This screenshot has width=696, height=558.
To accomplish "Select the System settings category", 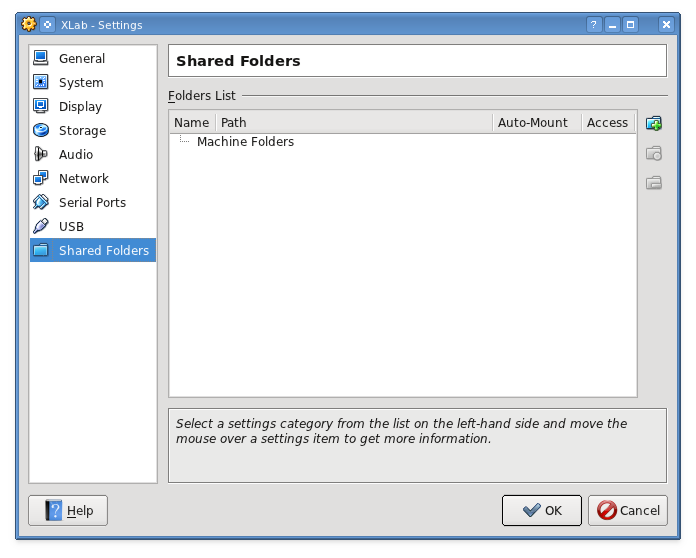I will [93, 82].
